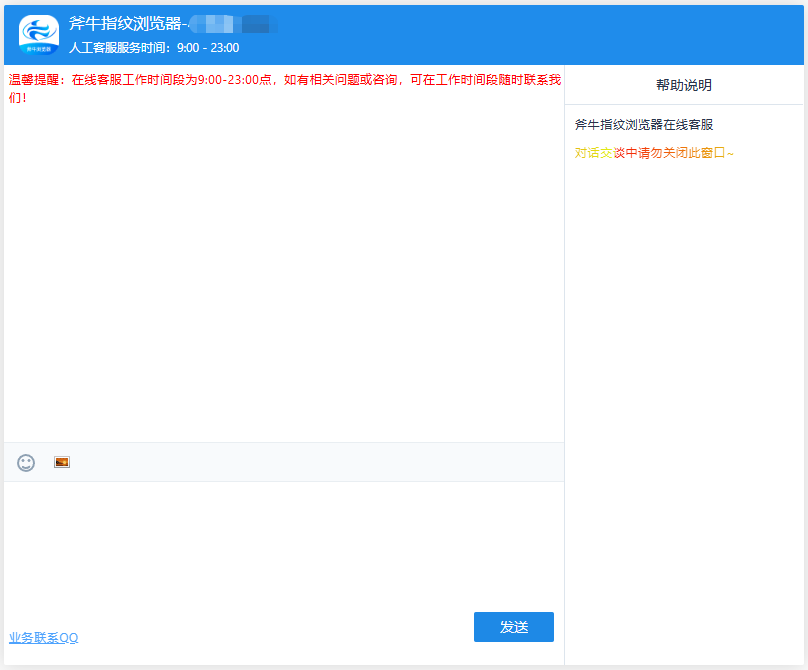Click the picture upload icon to send an image
Viewport: 808px width, 670px height.
click(61, 463)
